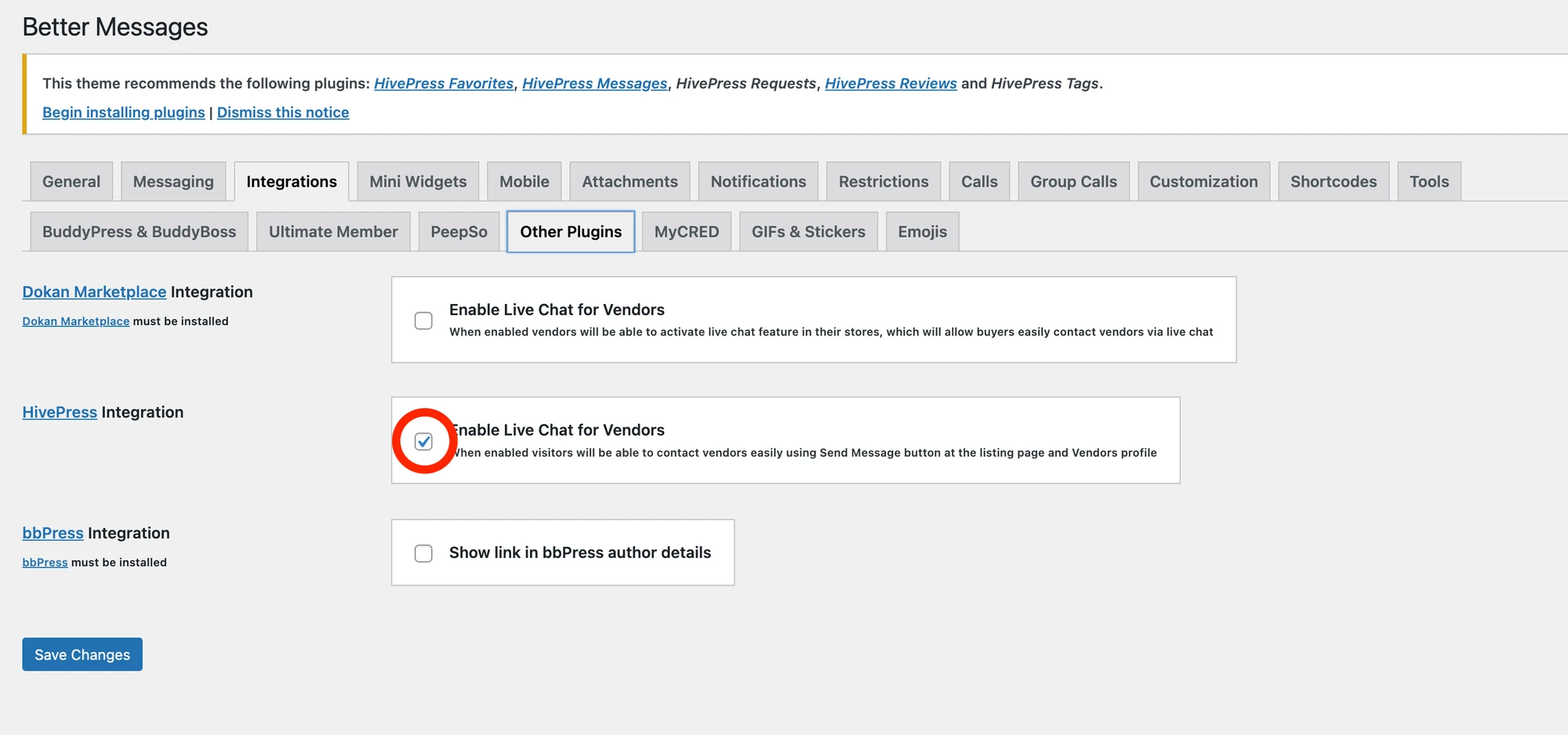The height and width of the screenshot is (735, 1568).
Task: Select the Calls tab
Action: (979, 182)
